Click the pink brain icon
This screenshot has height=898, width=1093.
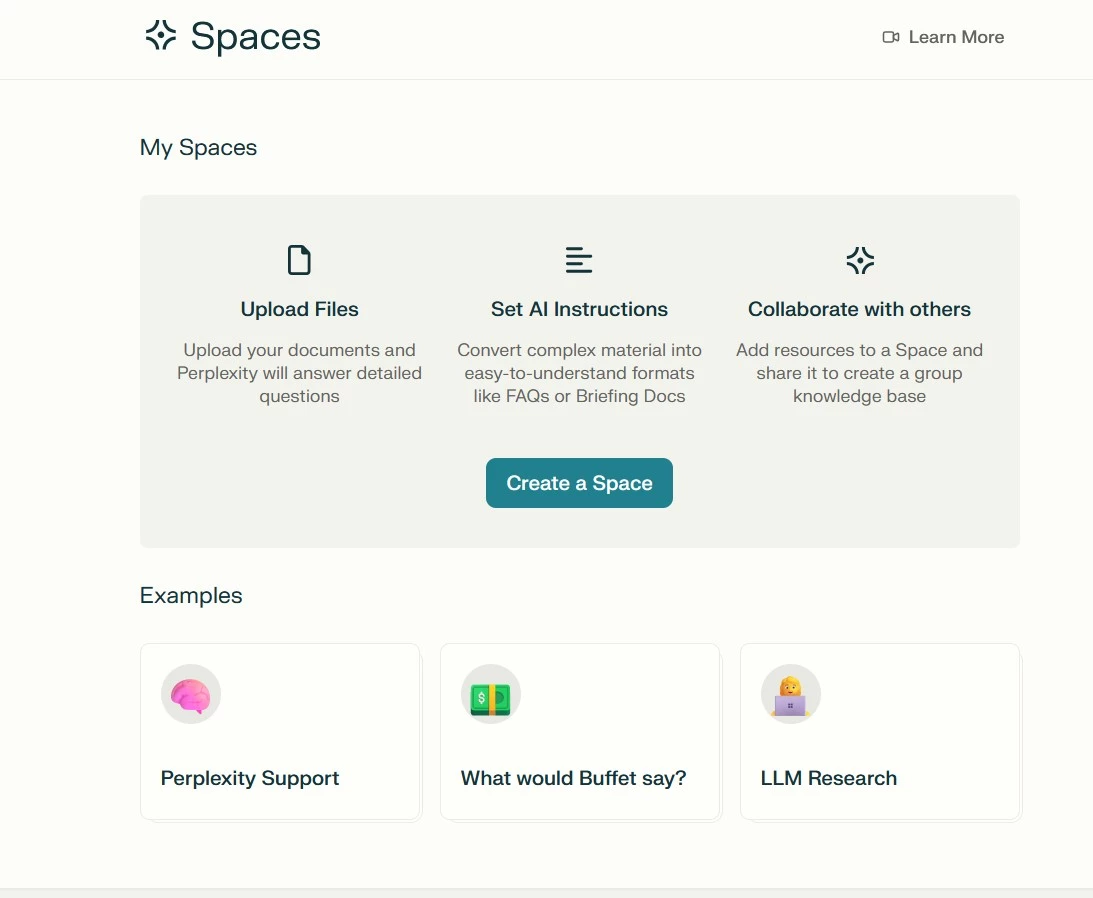click(x=191, y=694)
